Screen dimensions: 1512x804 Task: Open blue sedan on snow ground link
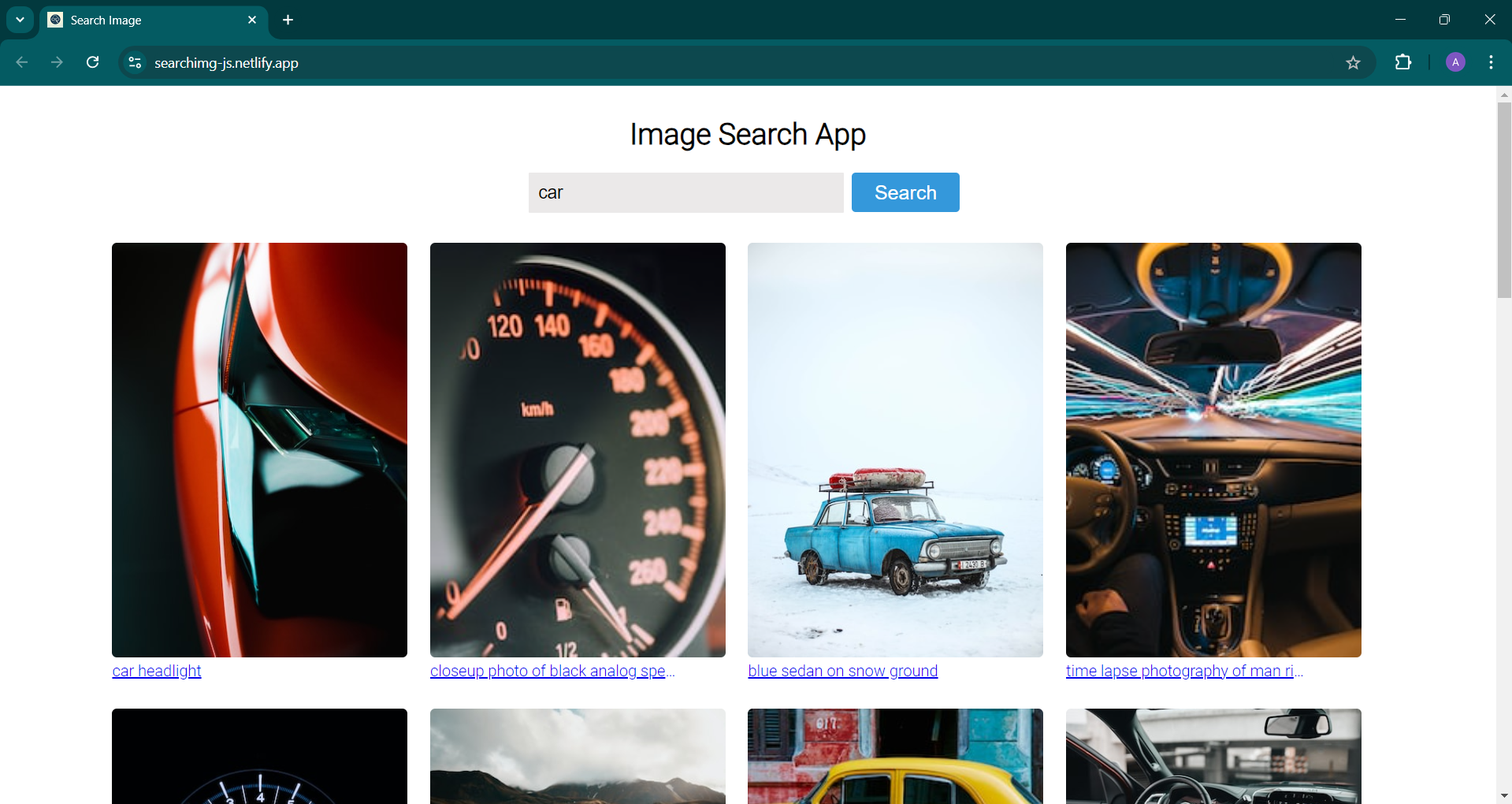coord(843,671)
